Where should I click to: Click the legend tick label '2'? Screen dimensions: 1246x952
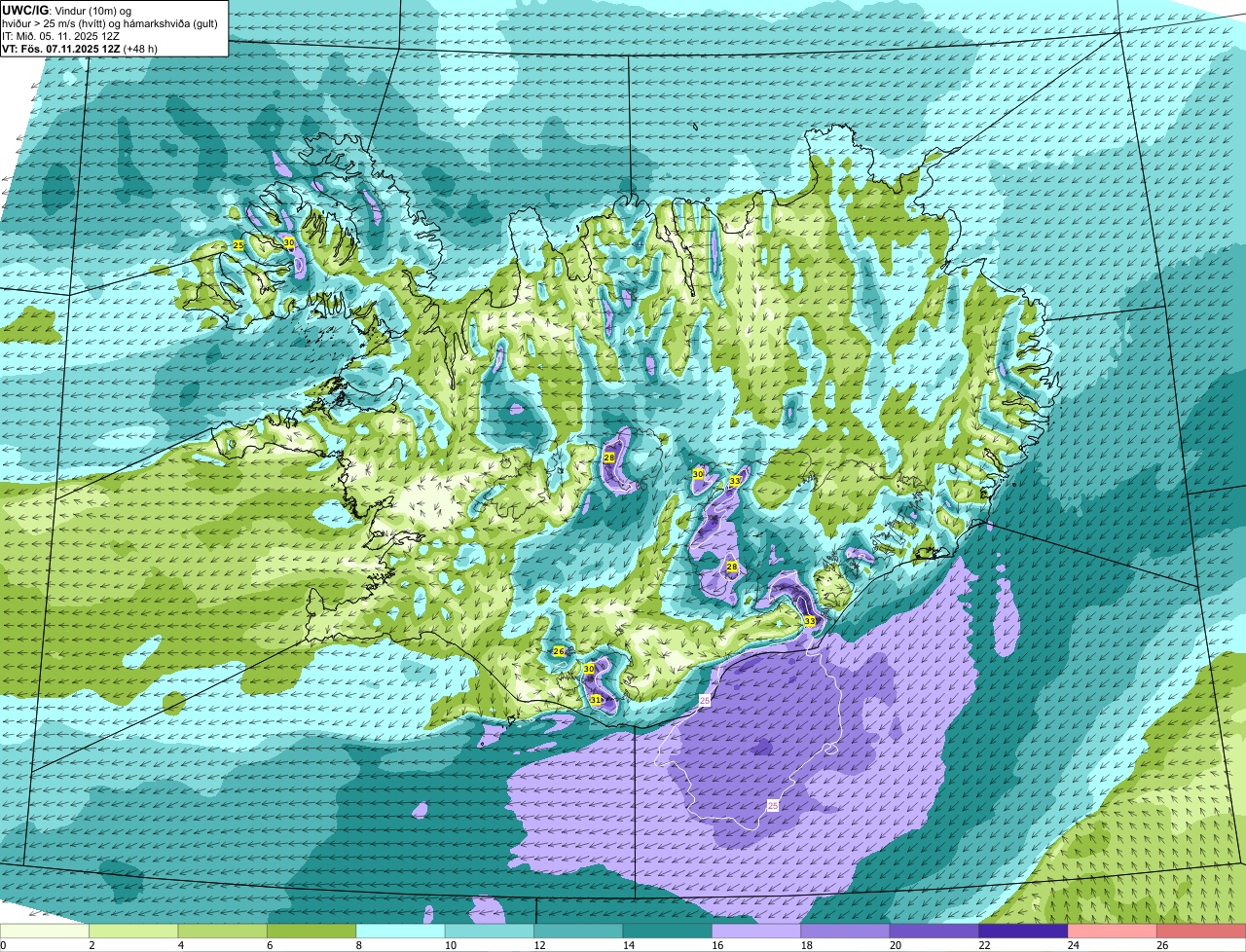[x=91, y=945]
